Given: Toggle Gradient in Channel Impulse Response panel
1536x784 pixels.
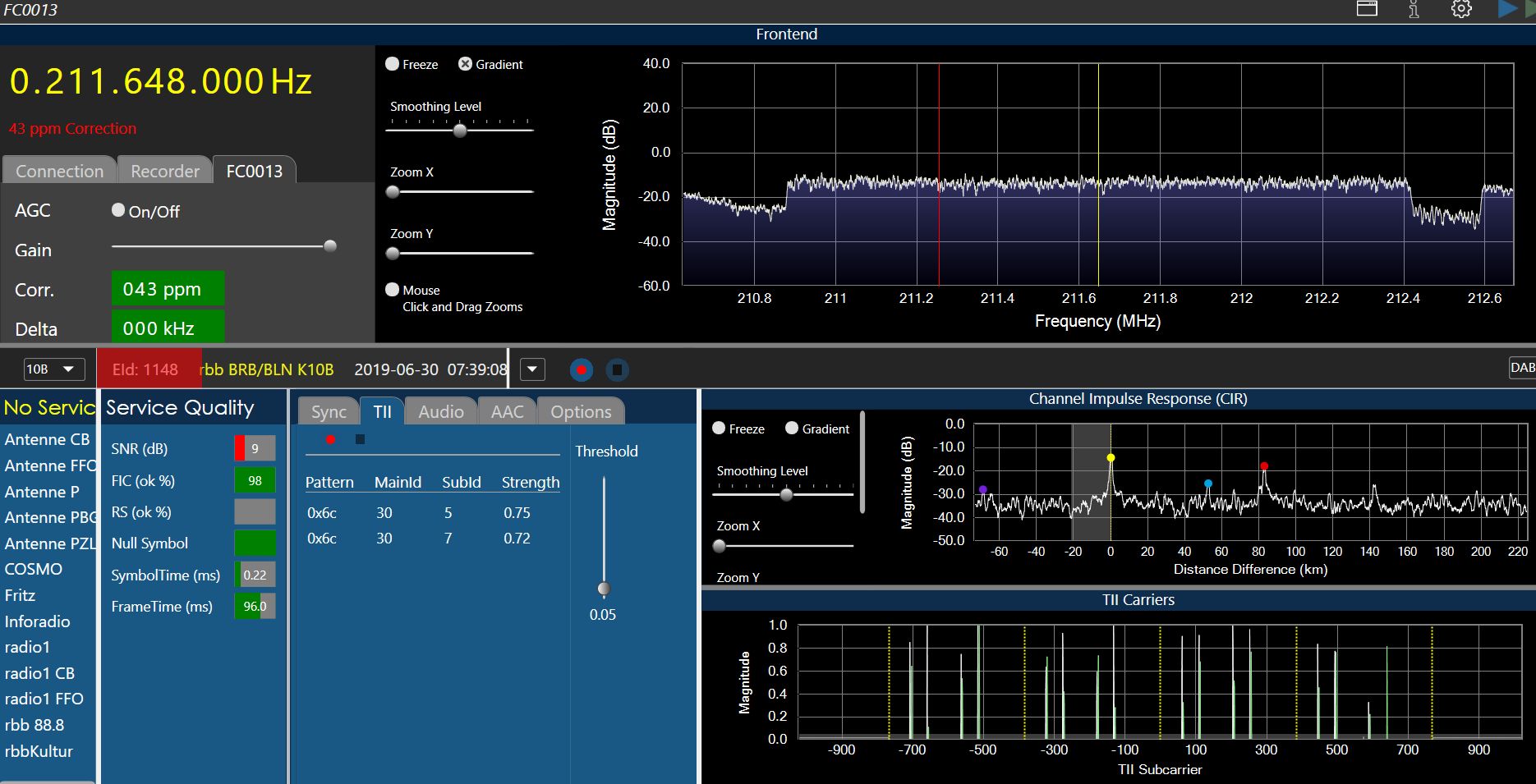Looking at the screenshot, I should 792,429.
